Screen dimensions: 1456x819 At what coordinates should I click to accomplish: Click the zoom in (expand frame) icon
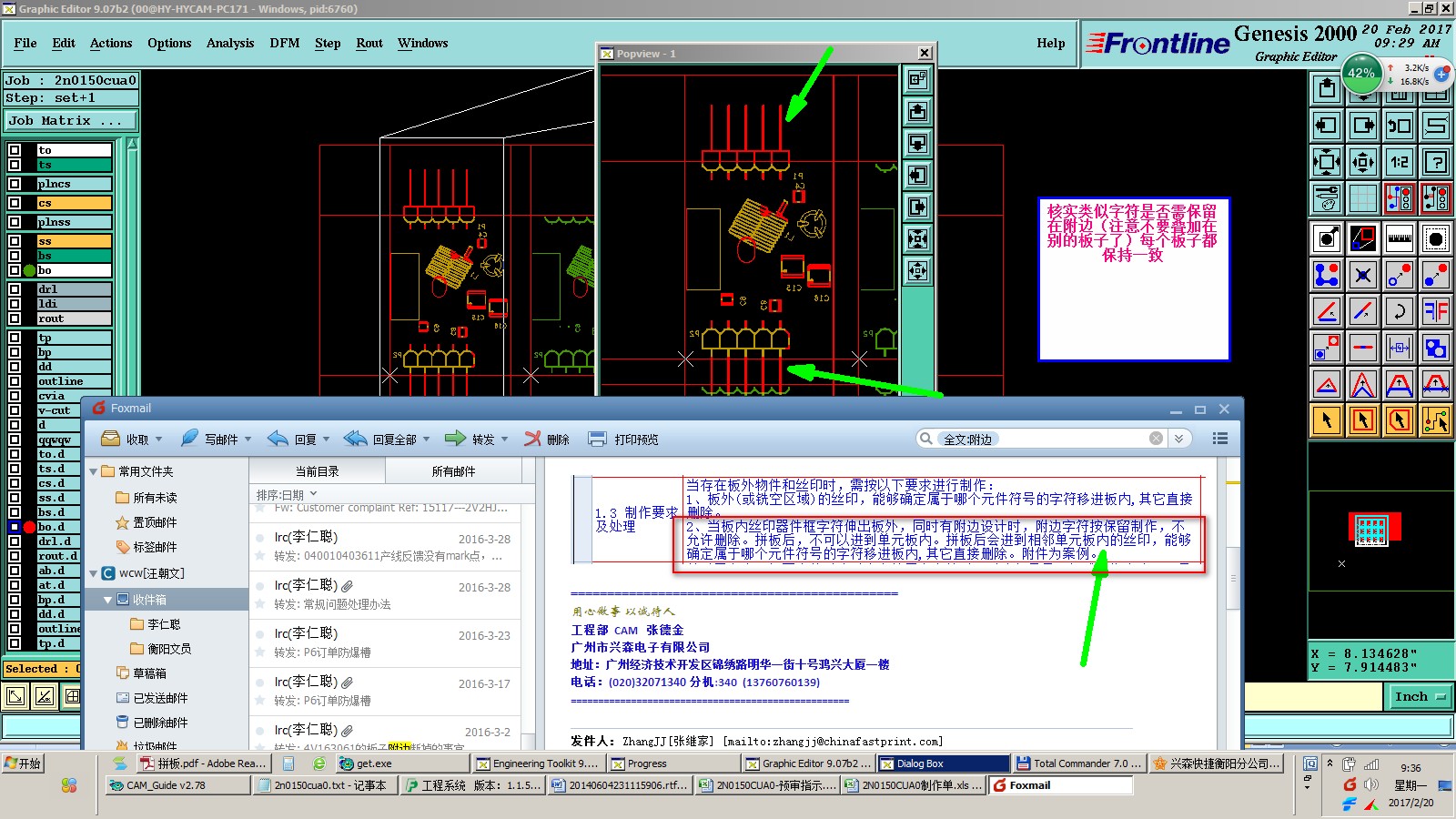click(x=1327, y=162)
